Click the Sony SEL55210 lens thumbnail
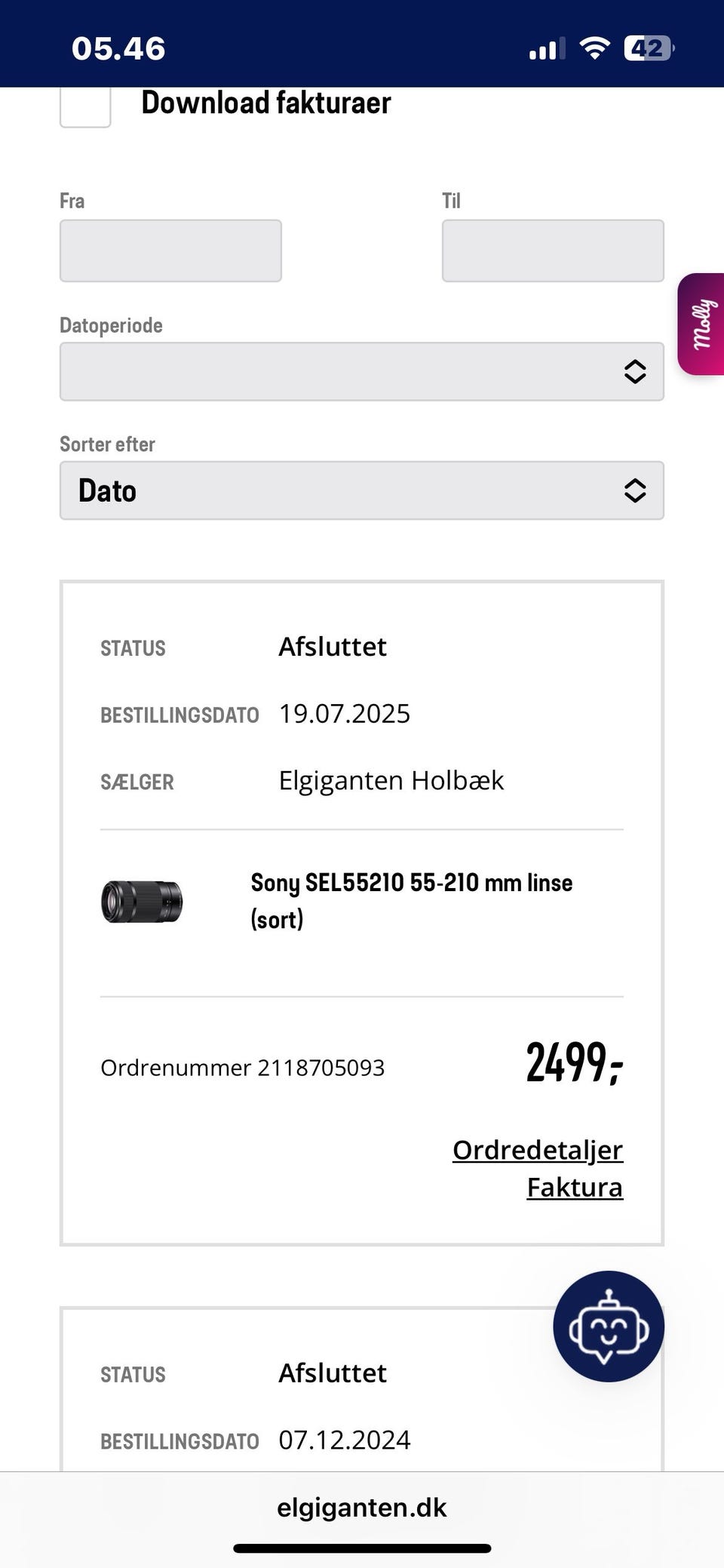The height and width of the screenshot is (1568, 724). click(143, 900)
